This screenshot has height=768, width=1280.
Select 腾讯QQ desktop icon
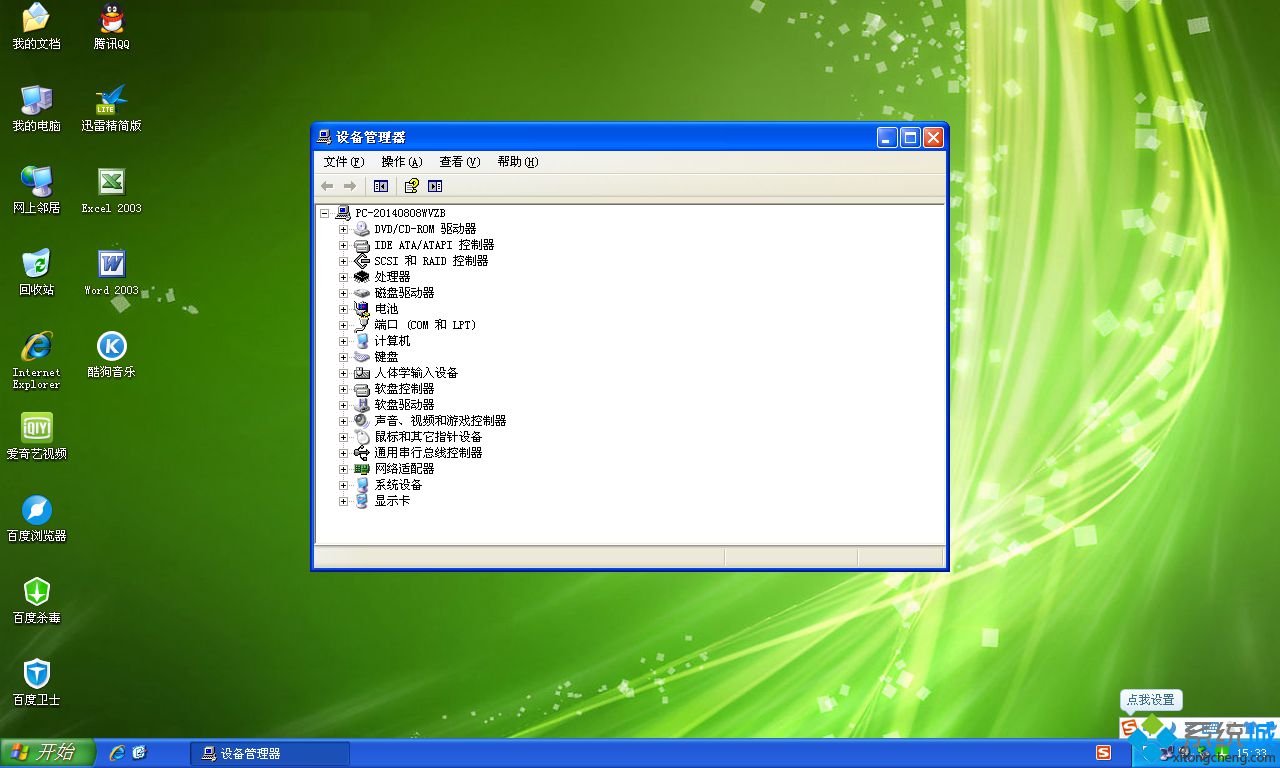(x=112, y=26)
